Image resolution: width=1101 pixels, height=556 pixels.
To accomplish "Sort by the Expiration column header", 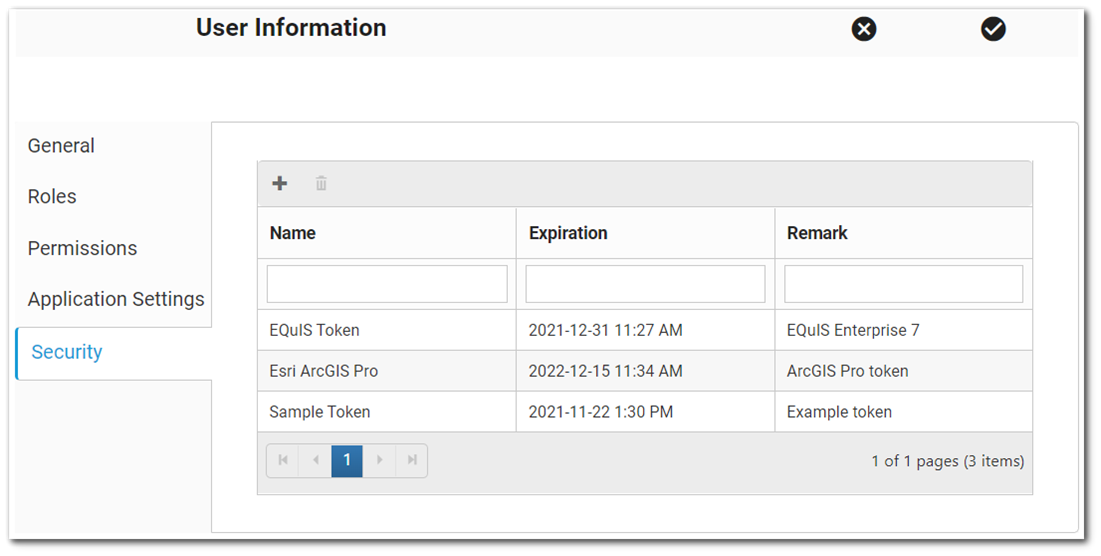I will (x=568, y=233).
